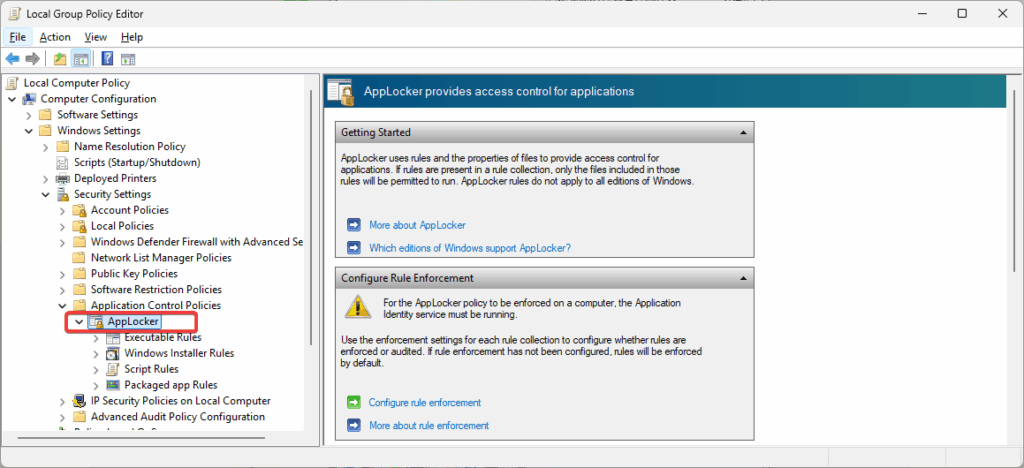Click the Security Settings shield icon
Screen dimensions: 1024x468
click(x=63, y=194)
